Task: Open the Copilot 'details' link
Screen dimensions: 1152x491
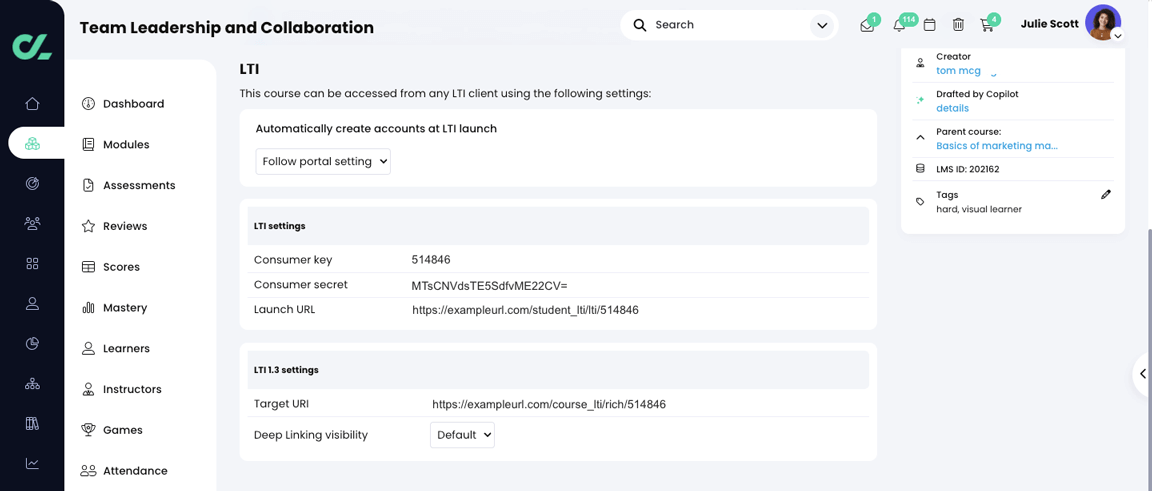Action: click(x=952, y=108)
